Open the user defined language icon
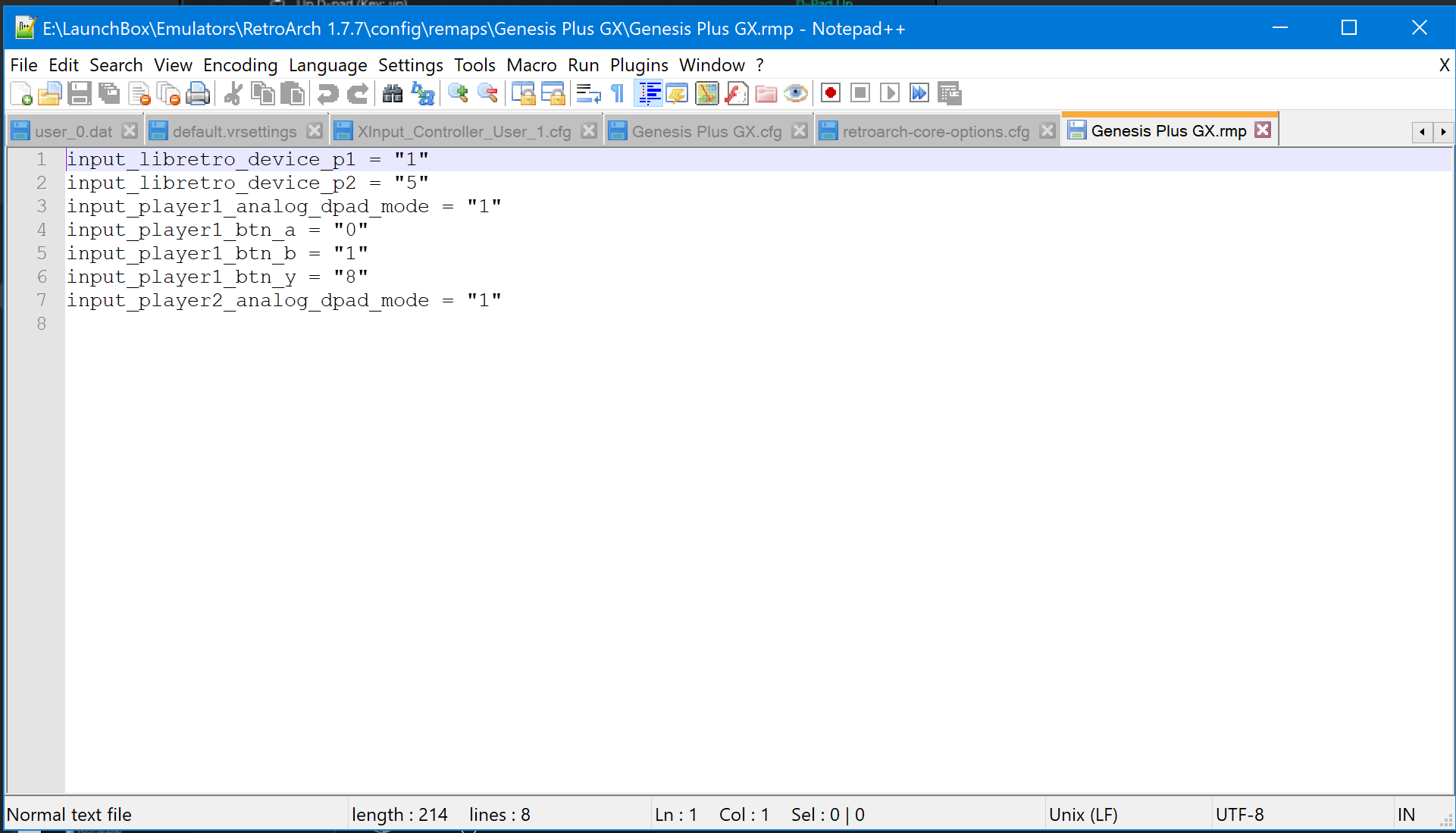This screenshot has width=1456, height=833. point(677,93)
